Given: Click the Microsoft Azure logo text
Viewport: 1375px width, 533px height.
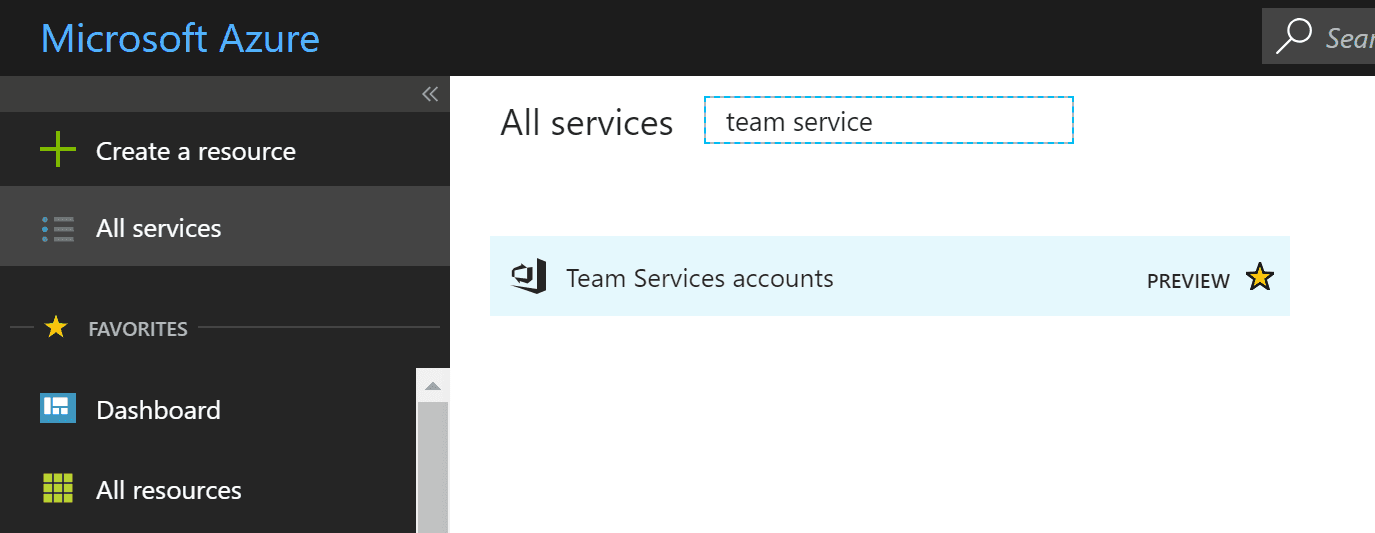Looking at the screenshot, I should click(181, 39).
